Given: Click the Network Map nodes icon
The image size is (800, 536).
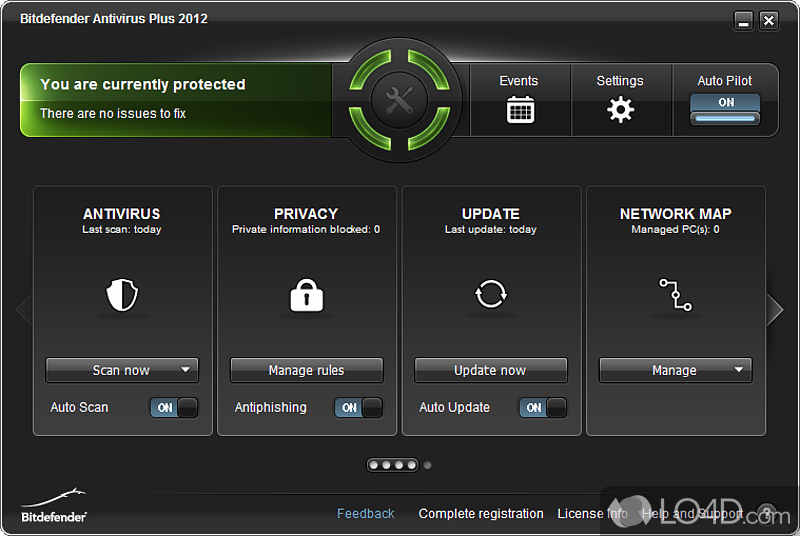Looking at the screenshot, I should point(676,294).
